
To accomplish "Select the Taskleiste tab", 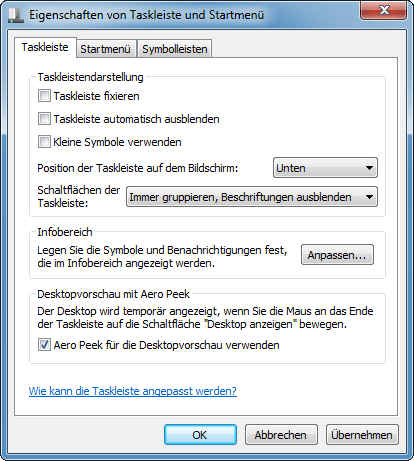I will (x=45, y=47).
